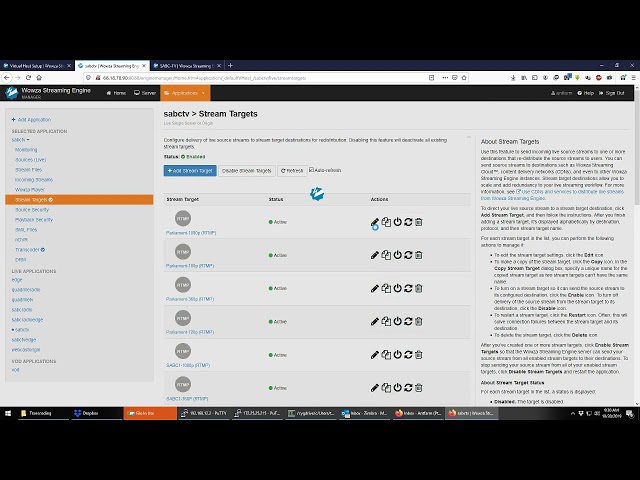Open Incoming Streams in the sidebar

point(34,180)
